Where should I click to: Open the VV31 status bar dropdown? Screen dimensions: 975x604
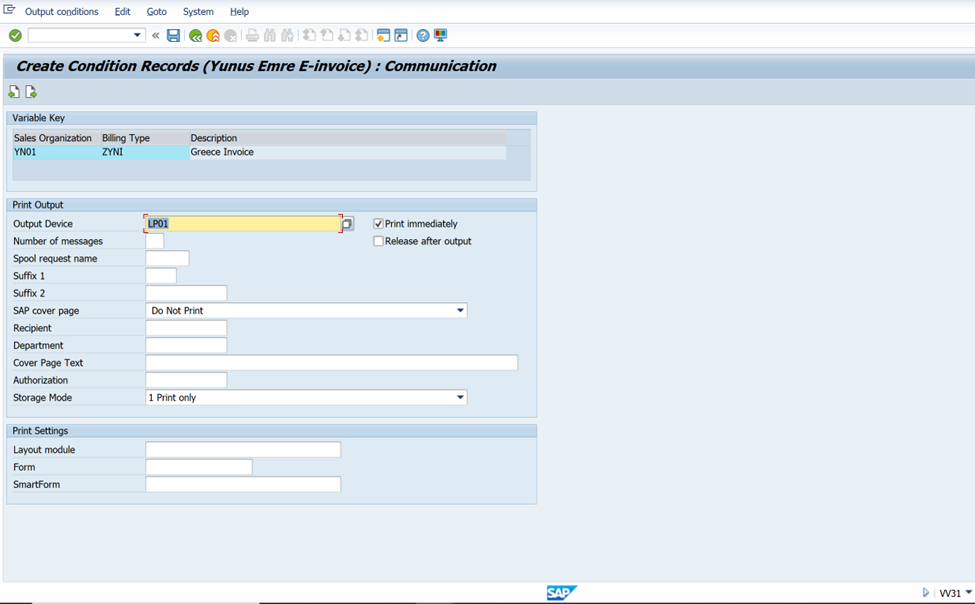pos(968,592)
